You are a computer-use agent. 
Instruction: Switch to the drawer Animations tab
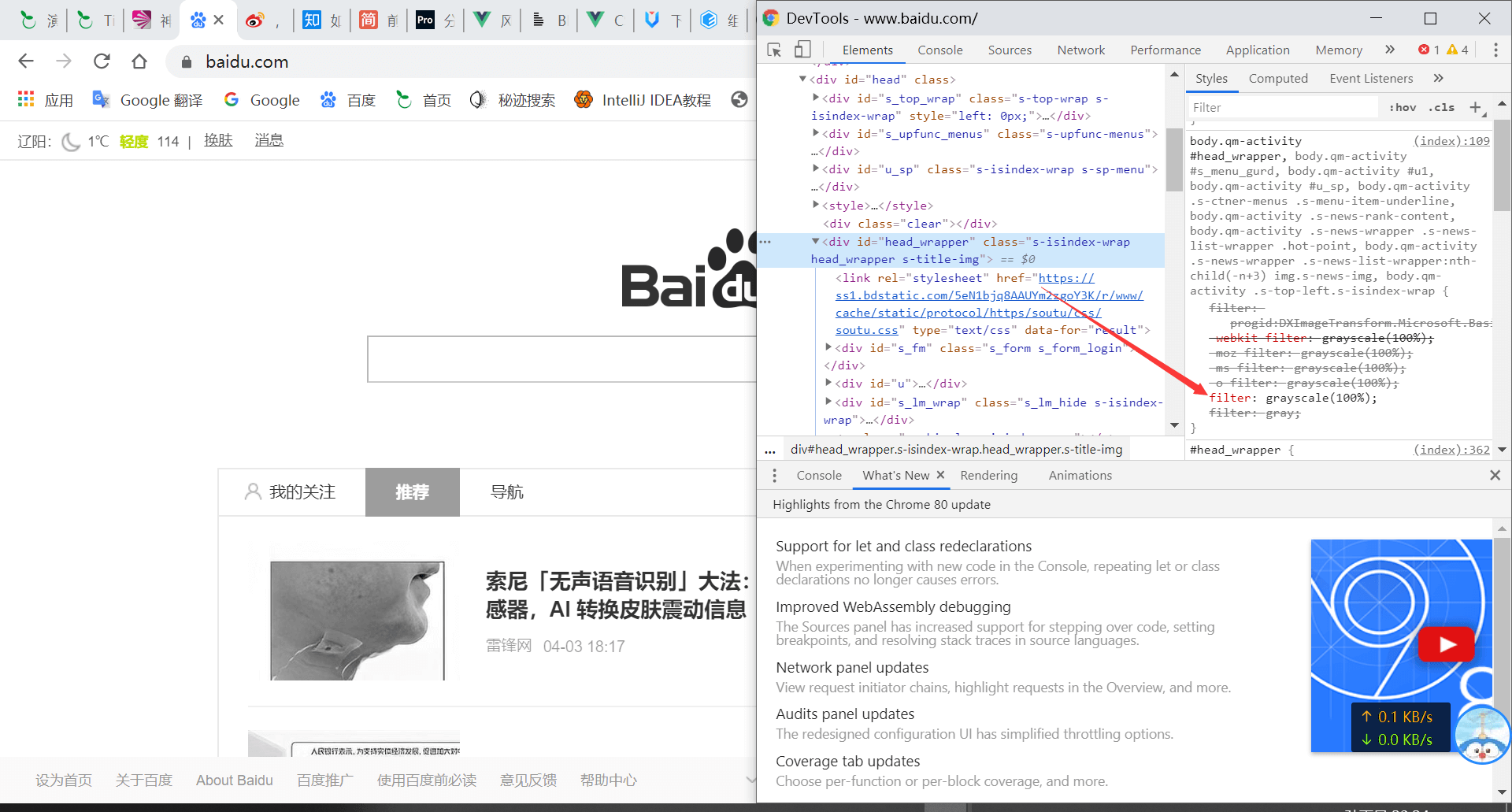click(x=1080, y=476)
